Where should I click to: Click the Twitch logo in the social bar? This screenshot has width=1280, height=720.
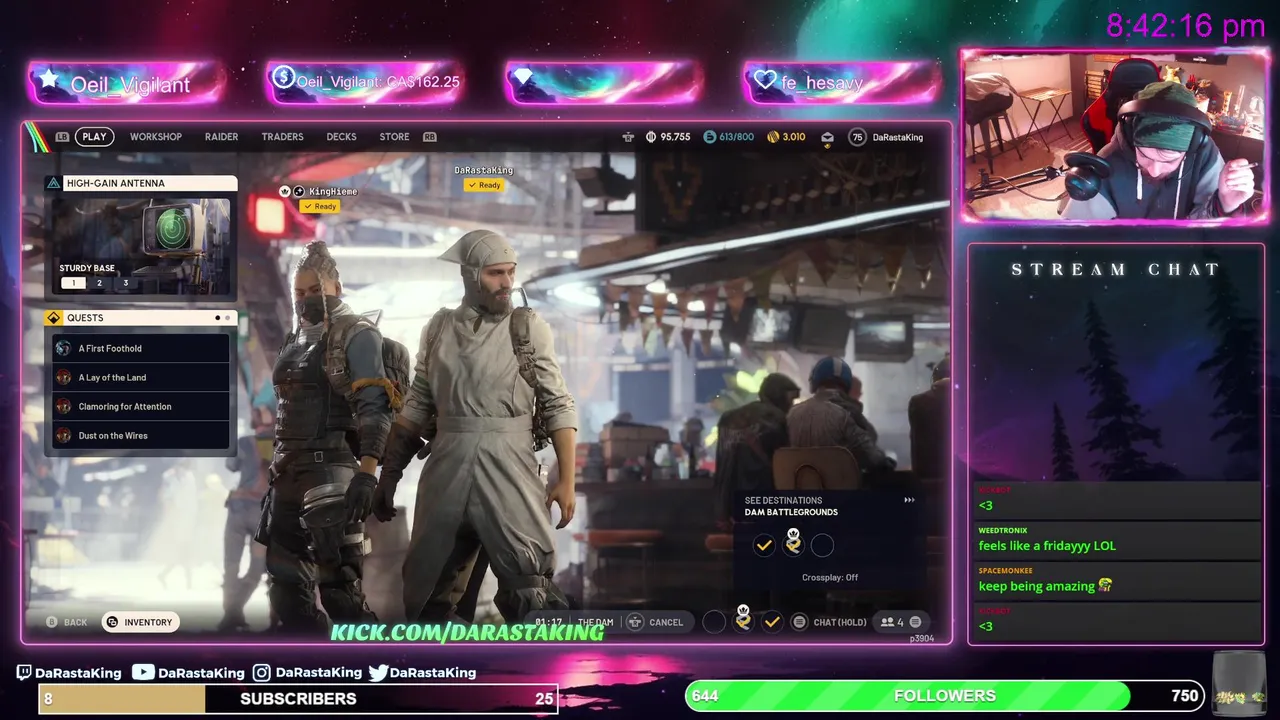point(25,672)
